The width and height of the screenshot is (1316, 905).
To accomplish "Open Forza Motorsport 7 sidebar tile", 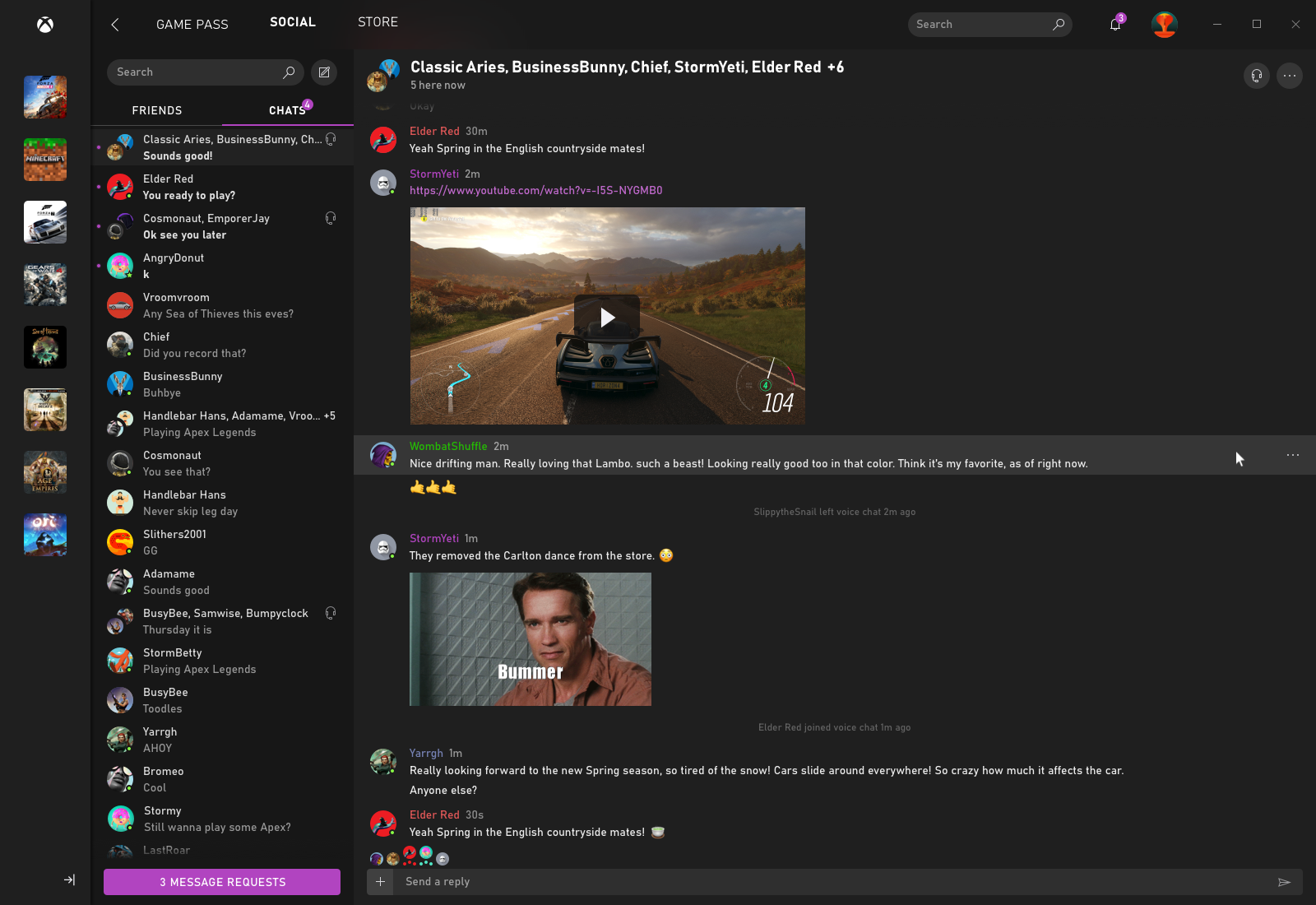I will coord(45,222).
